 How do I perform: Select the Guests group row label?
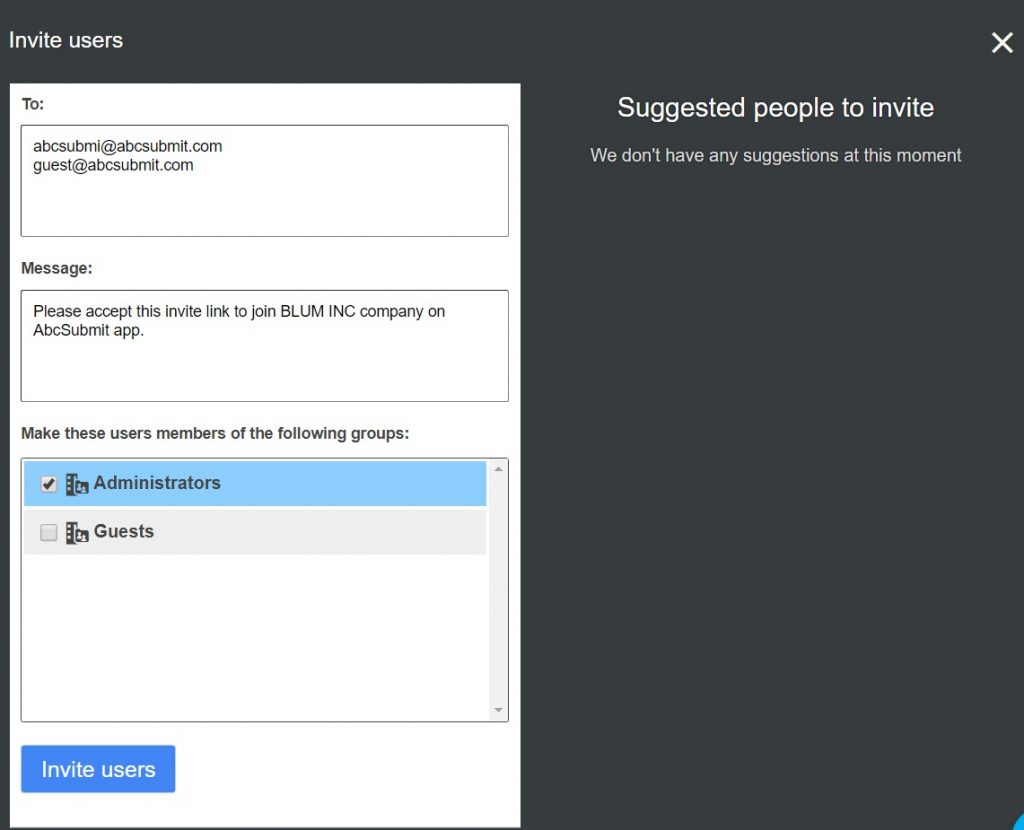[124, 532]
